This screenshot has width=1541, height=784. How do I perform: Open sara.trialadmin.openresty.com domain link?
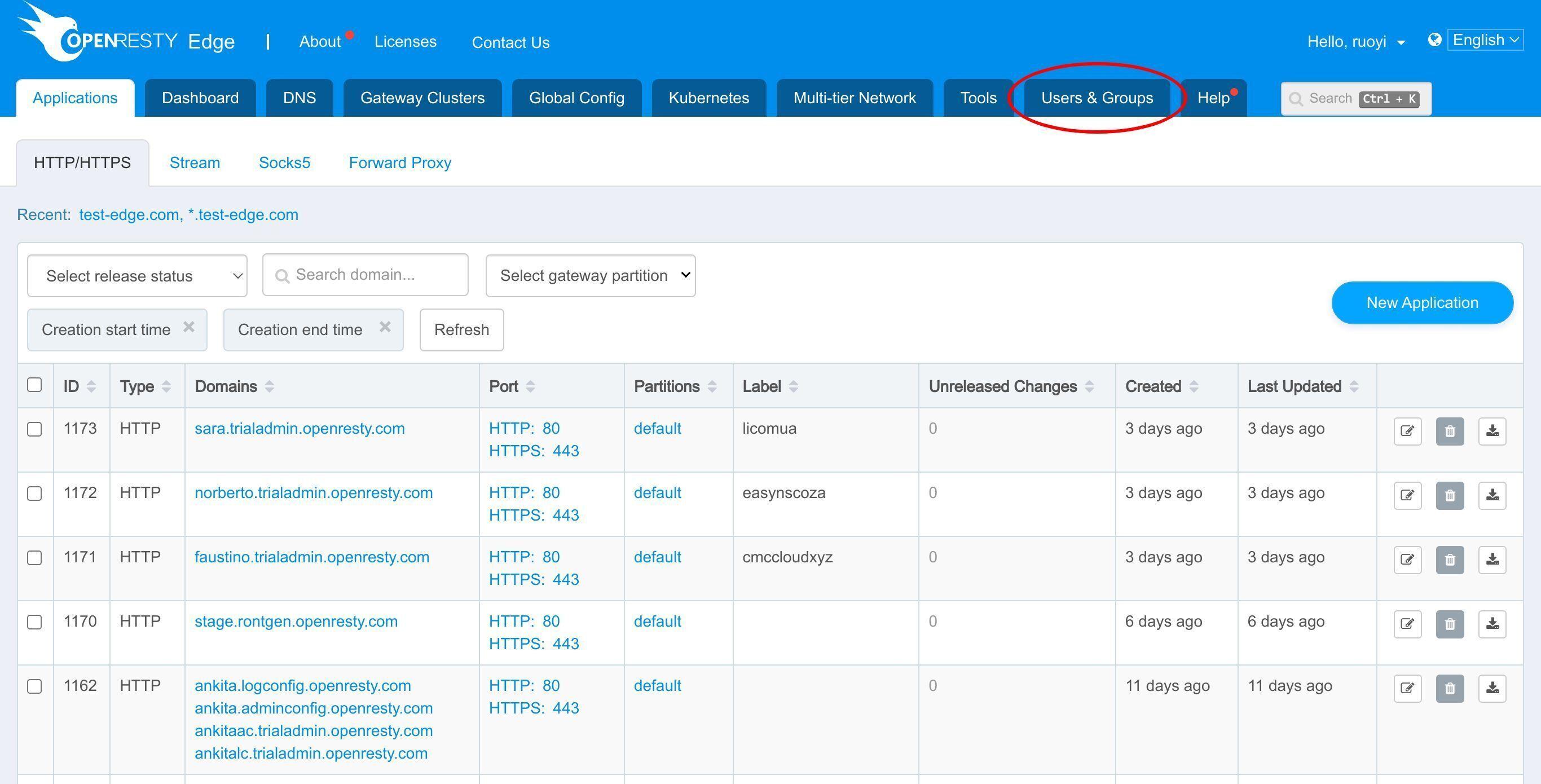(x=299, y=429)
